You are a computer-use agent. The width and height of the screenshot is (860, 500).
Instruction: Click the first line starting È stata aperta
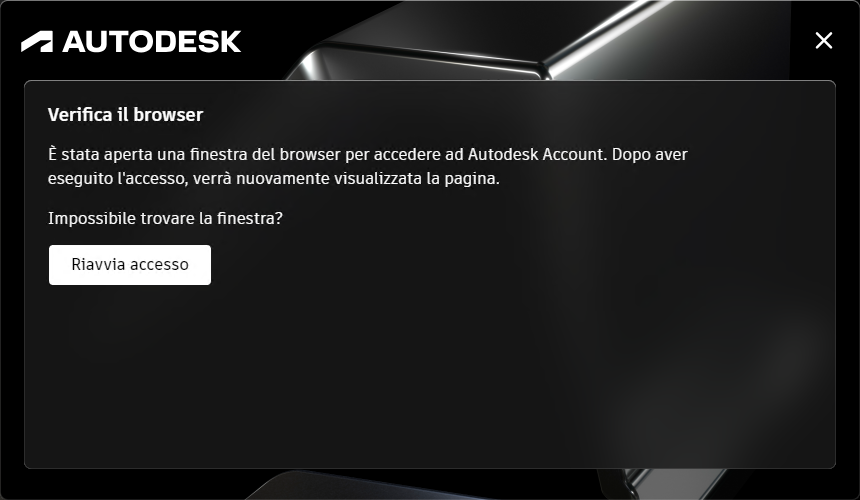click(x=367, y=155)
